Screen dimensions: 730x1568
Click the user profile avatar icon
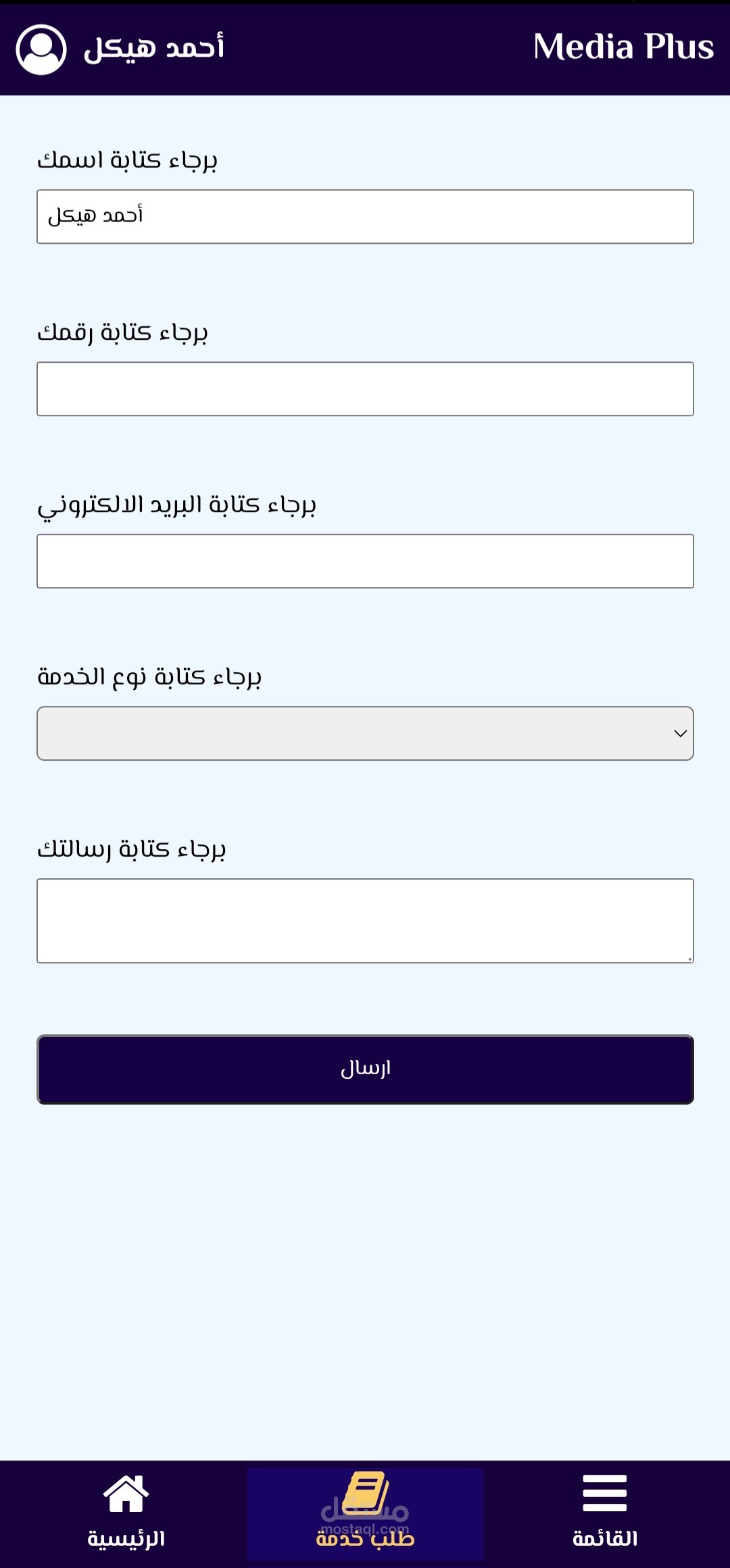pos(41,49)
